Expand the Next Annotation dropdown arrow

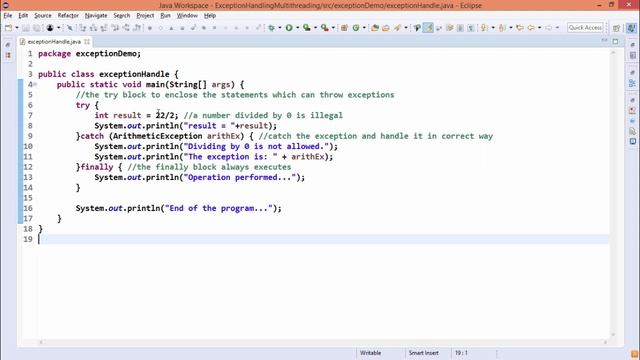click(x=493, y=28)
